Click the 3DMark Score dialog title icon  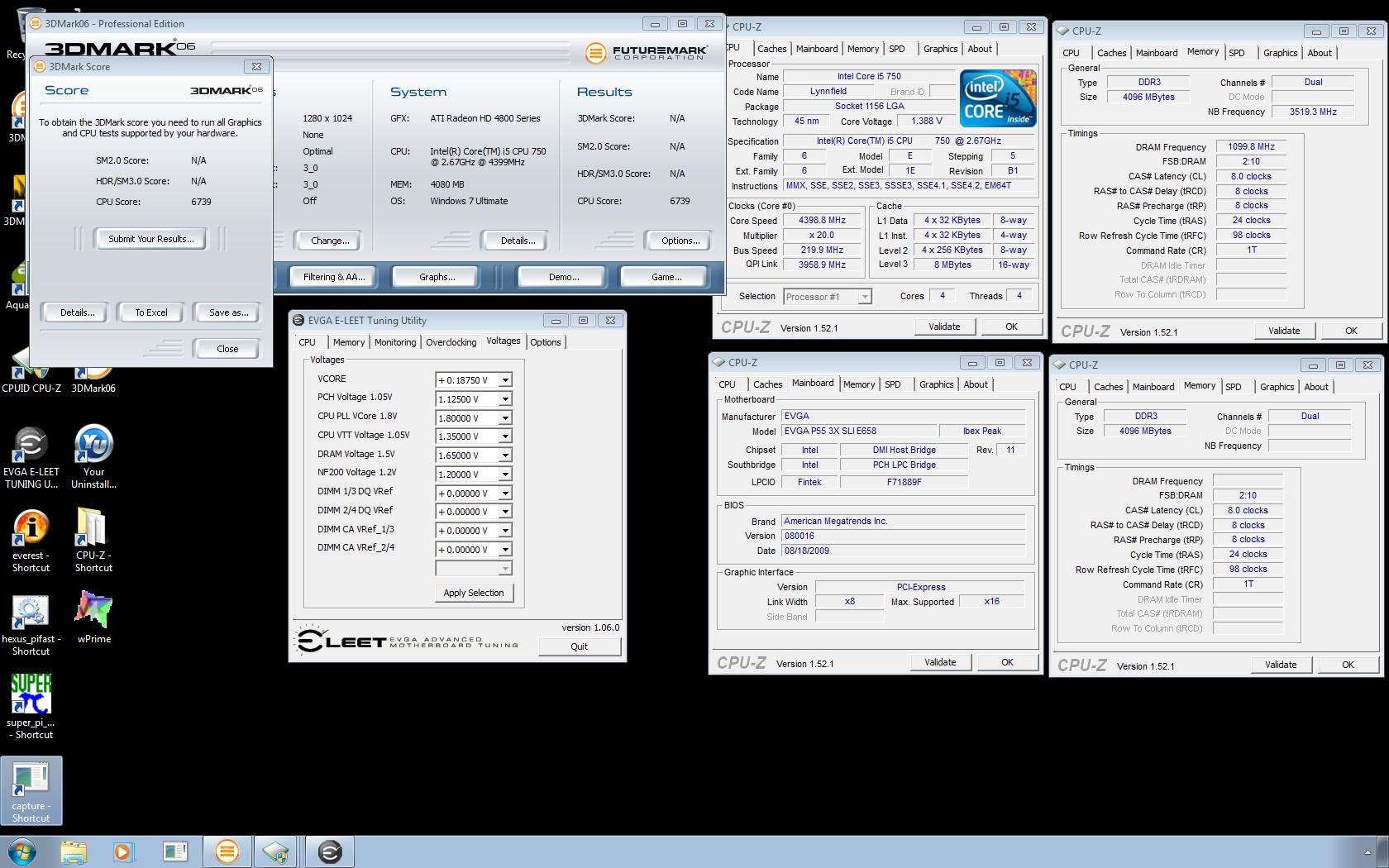tap(39, 67)
